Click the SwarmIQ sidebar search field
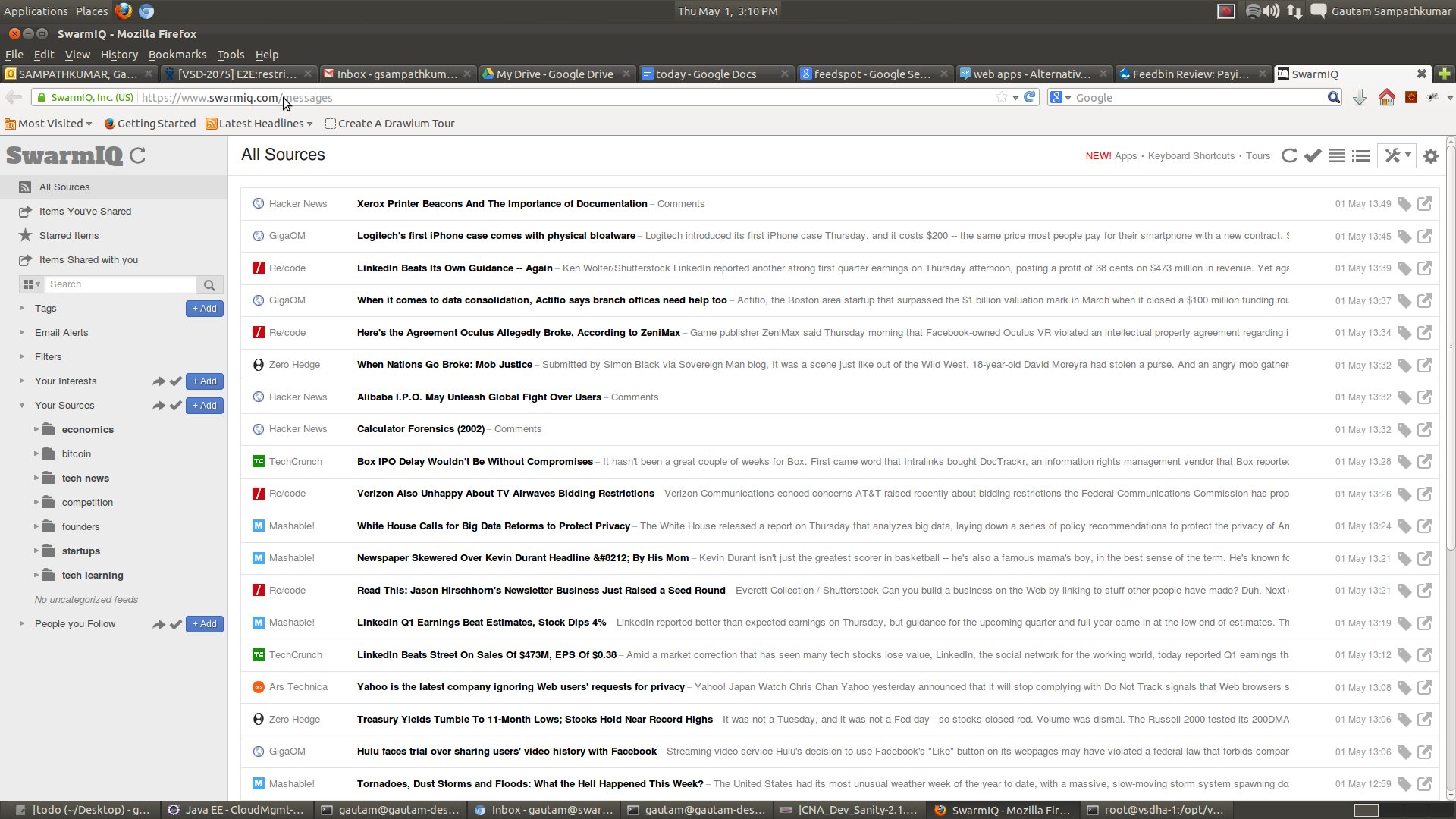1456x819 pixels. point(121,284)
